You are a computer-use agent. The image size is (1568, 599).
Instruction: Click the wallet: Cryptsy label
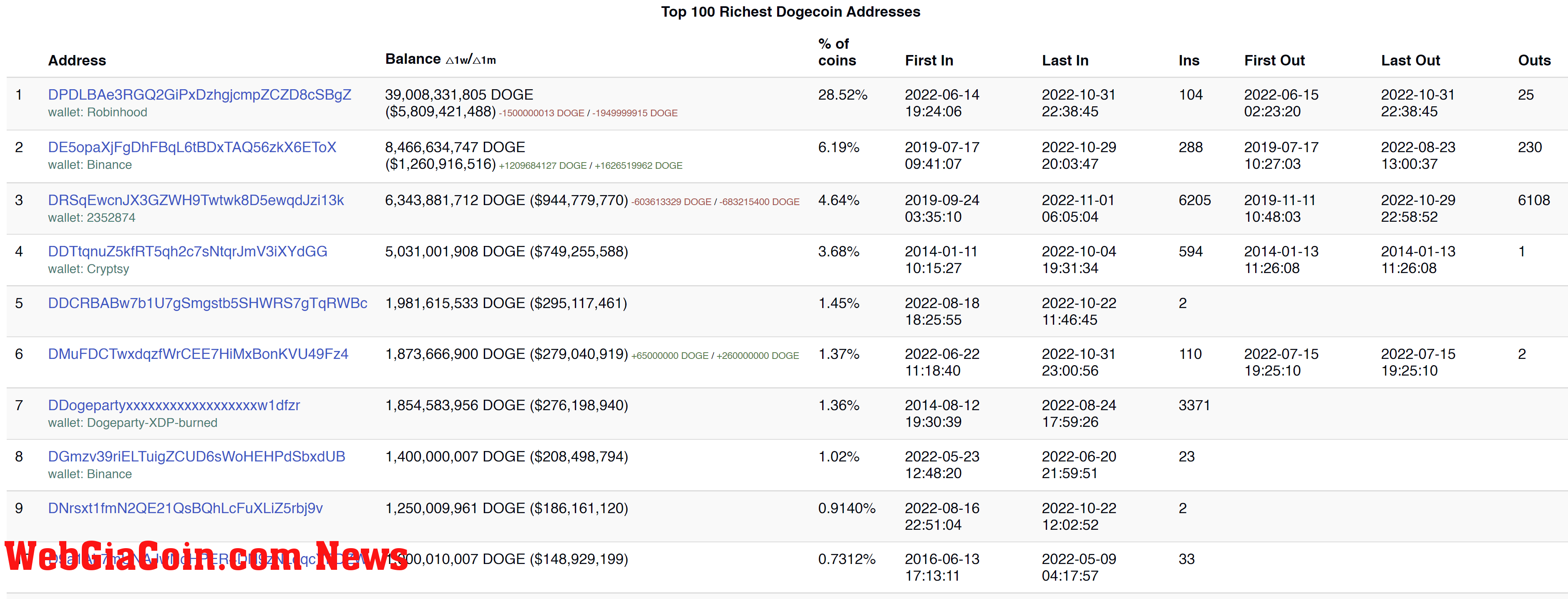(89, 269)
